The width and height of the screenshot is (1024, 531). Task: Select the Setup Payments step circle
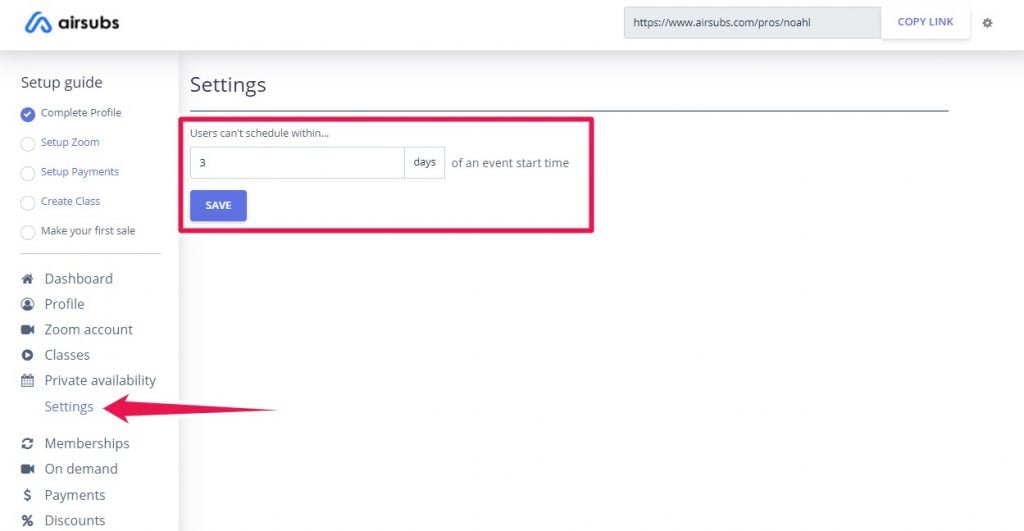point(27,173)
